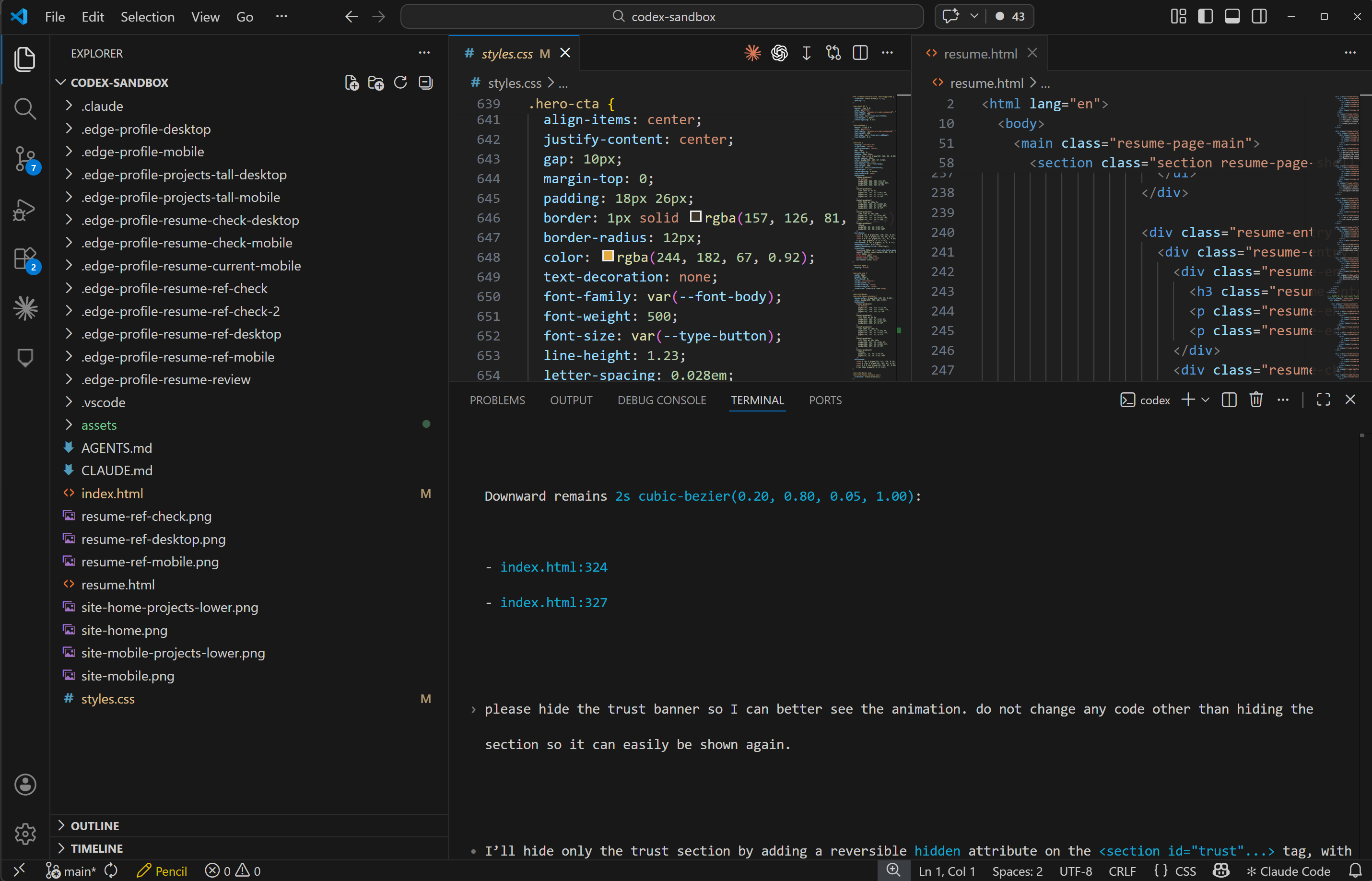This screenshot has width=1372, height=881.
Task: Create a new file in the Explorer
Action: 352,82
